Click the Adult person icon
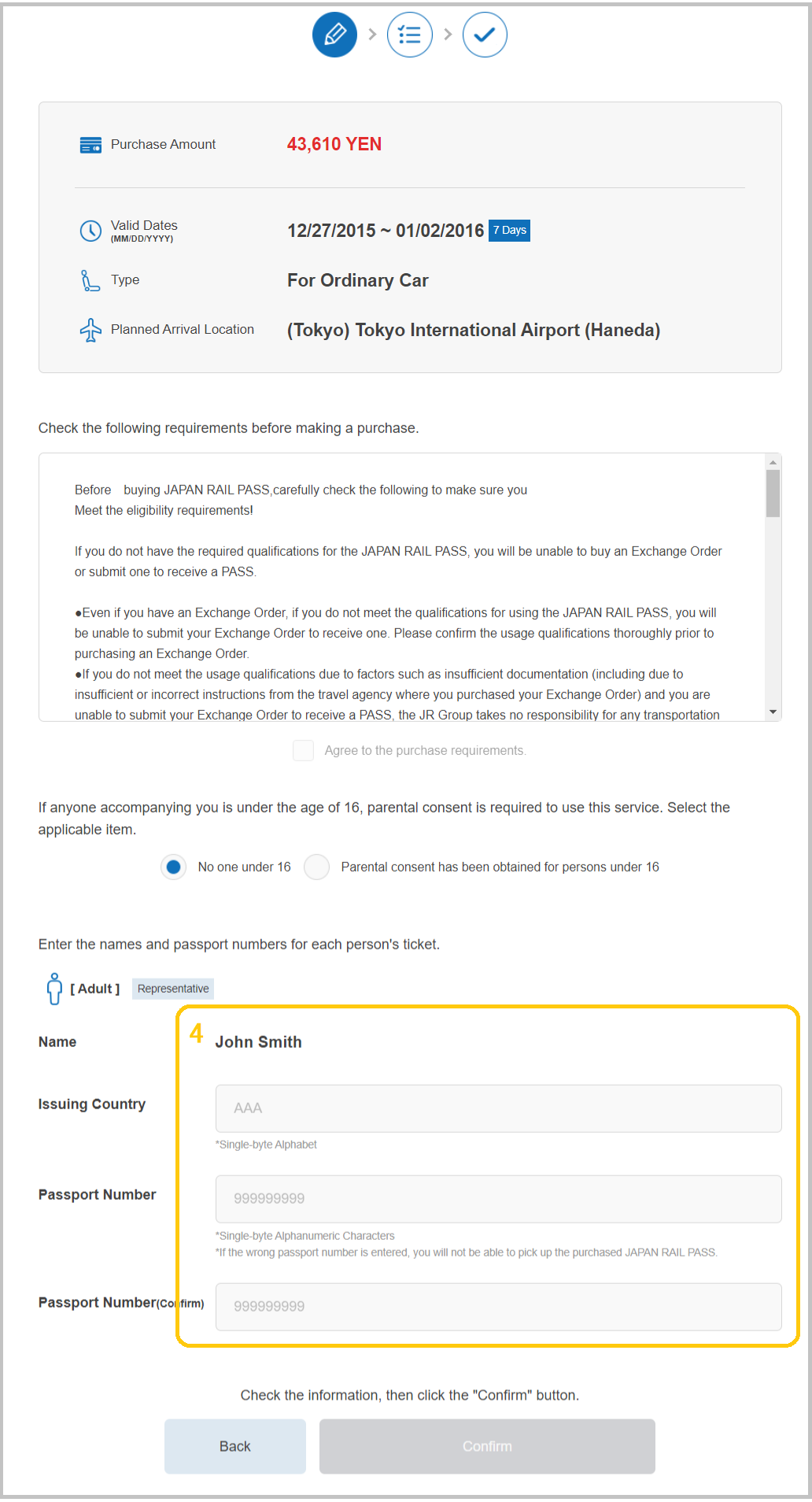Screen dimensions: 812x1502 point(54,989)
